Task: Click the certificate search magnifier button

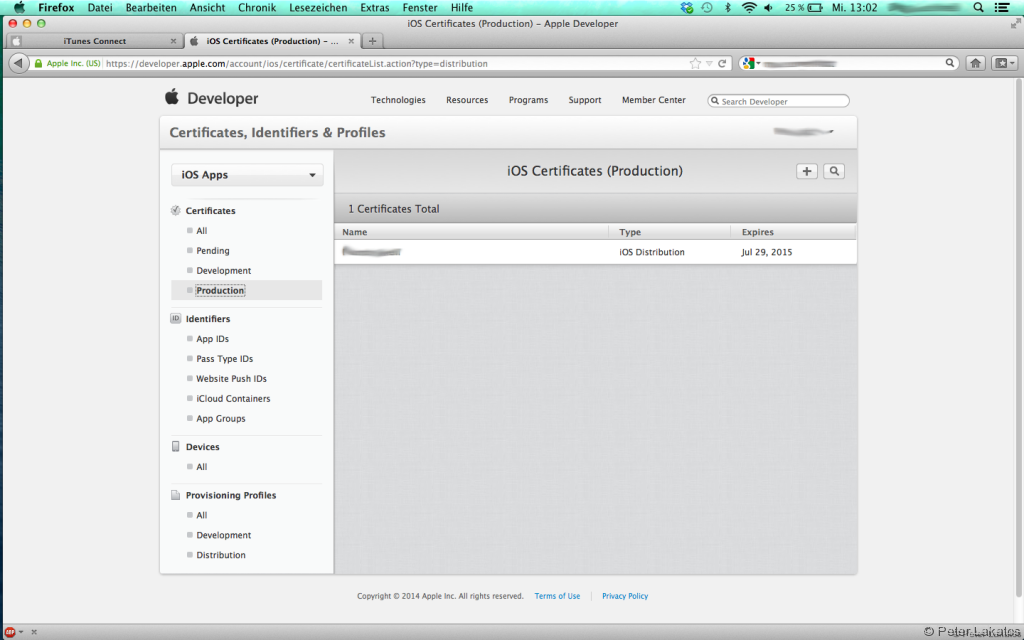Action: coord(834,171)
